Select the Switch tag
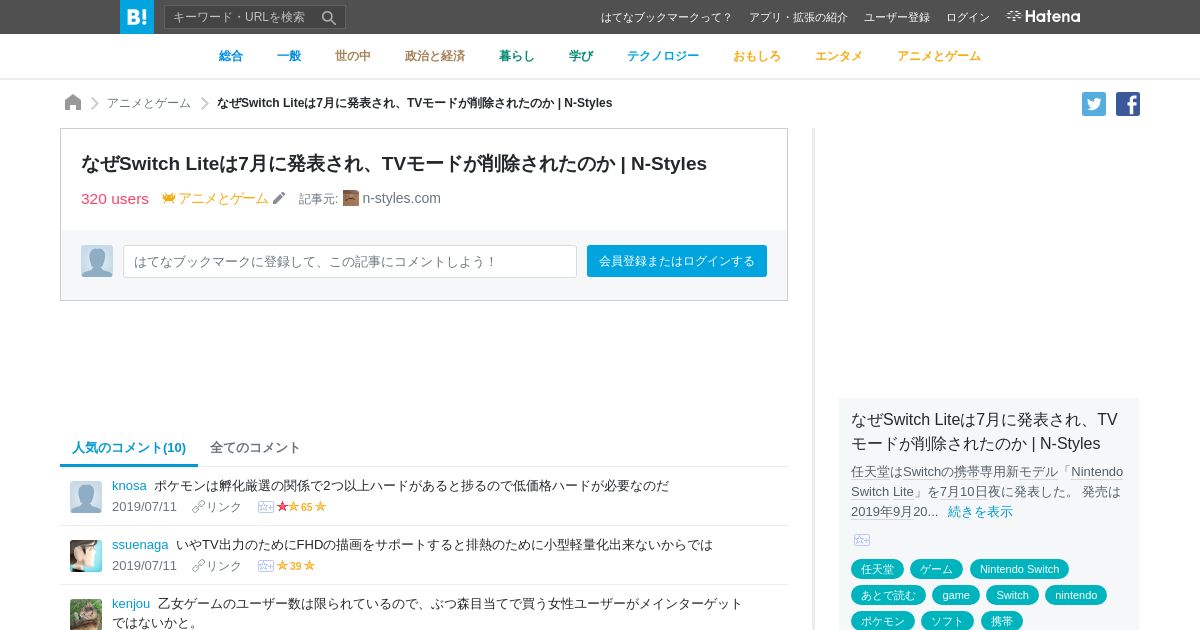Screen dimensions: 1200x630 coord(1012,595)
